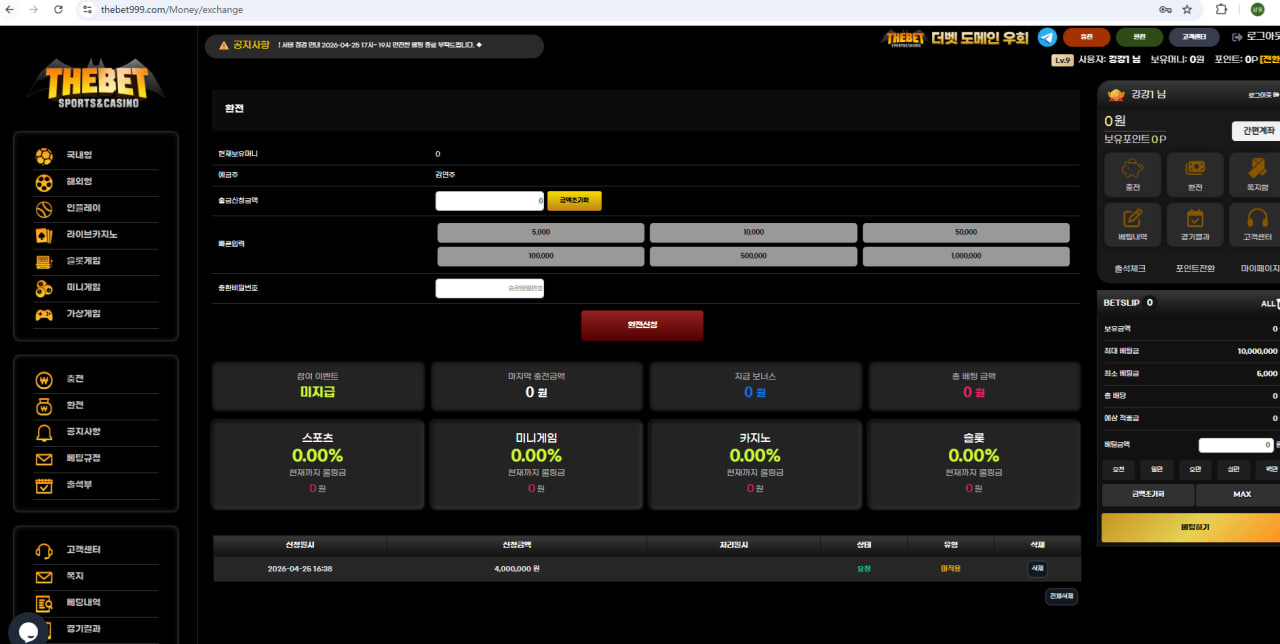Open the chat bubble widget icon
Image resolution: width=1280 pixels, height=644 pixels.
(x=27, y=630)
